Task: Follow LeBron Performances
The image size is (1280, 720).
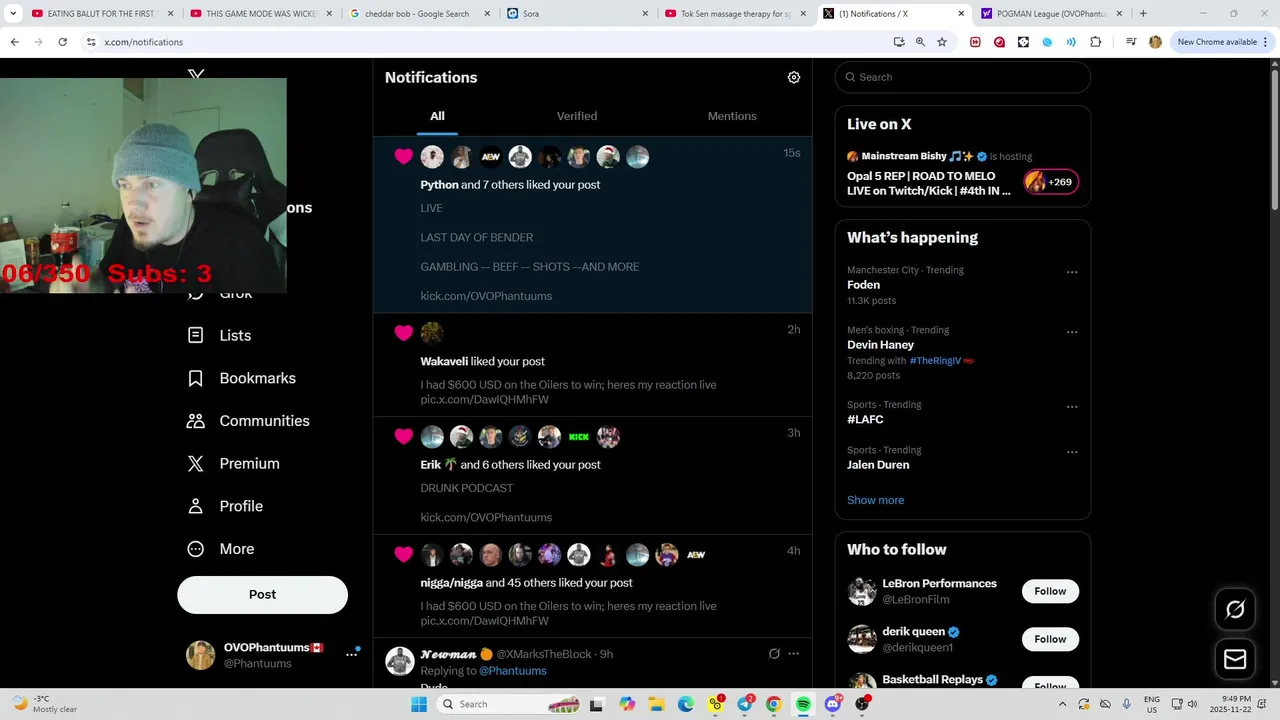Action: point(1050,591)
